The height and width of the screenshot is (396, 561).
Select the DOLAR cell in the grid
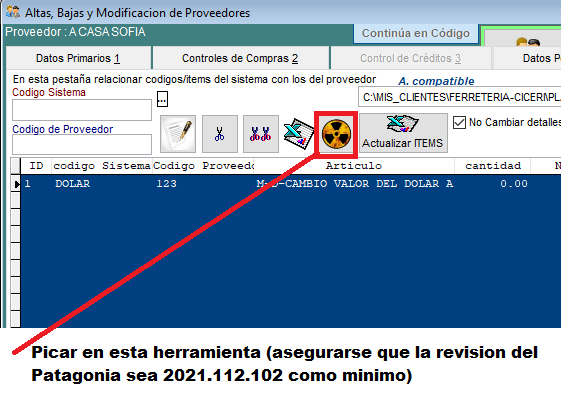(x=102, y=184)
